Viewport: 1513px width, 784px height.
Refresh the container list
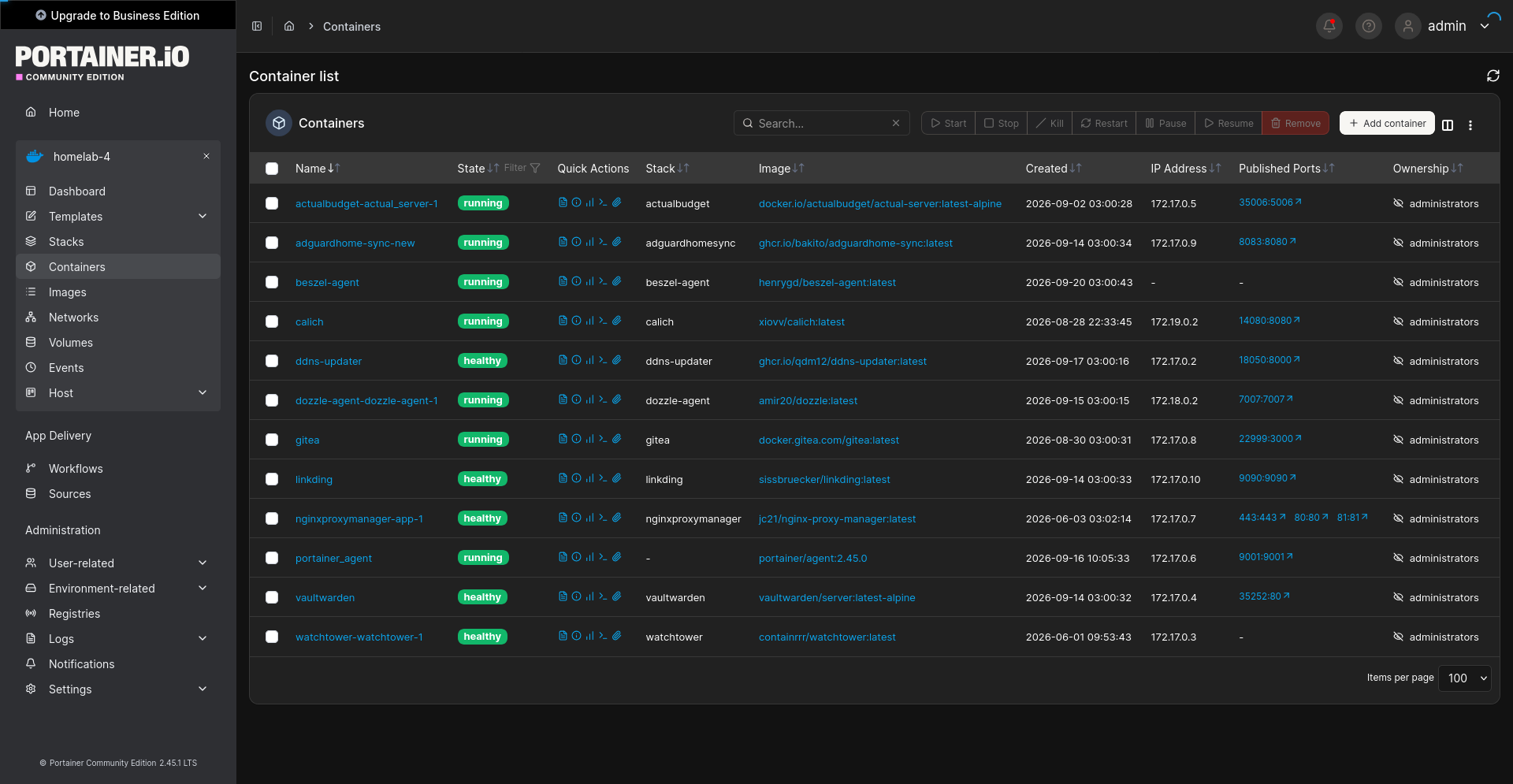1493,76
